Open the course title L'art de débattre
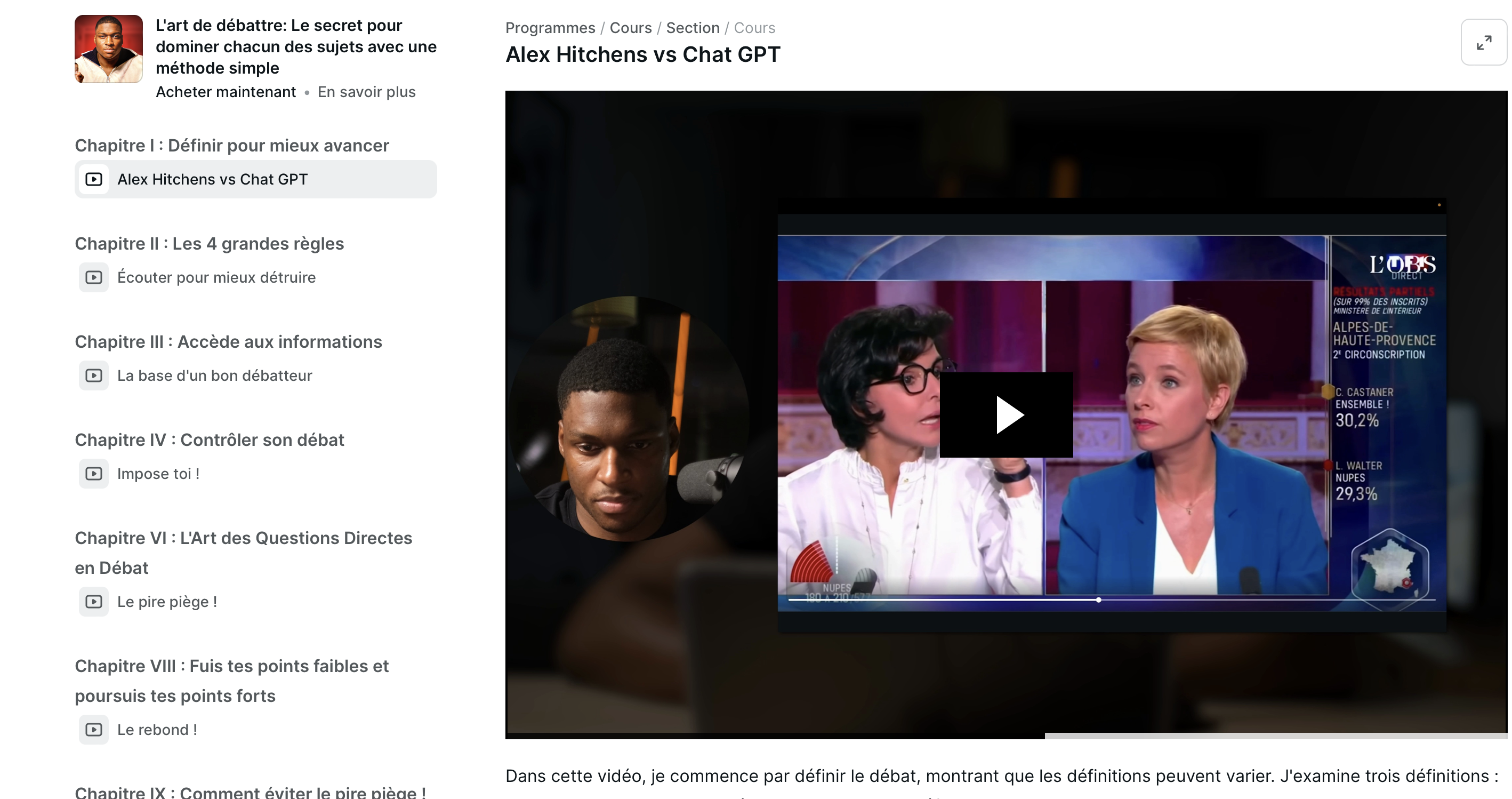1512x799 pixels. click(x=296, y=47)
